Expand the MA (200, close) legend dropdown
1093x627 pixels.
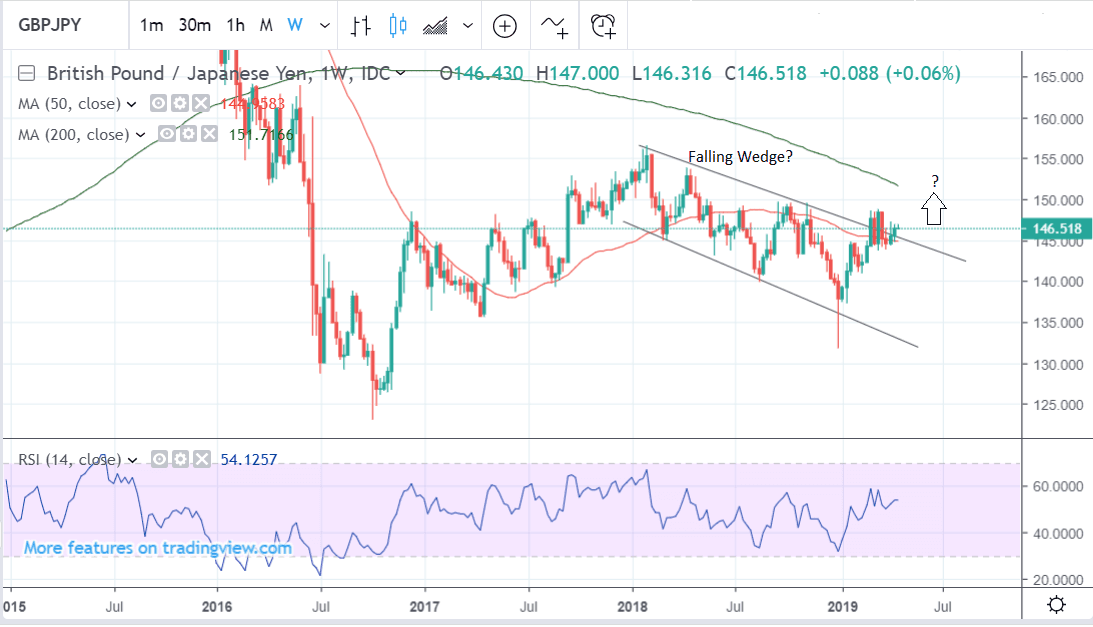coord(141,134)
